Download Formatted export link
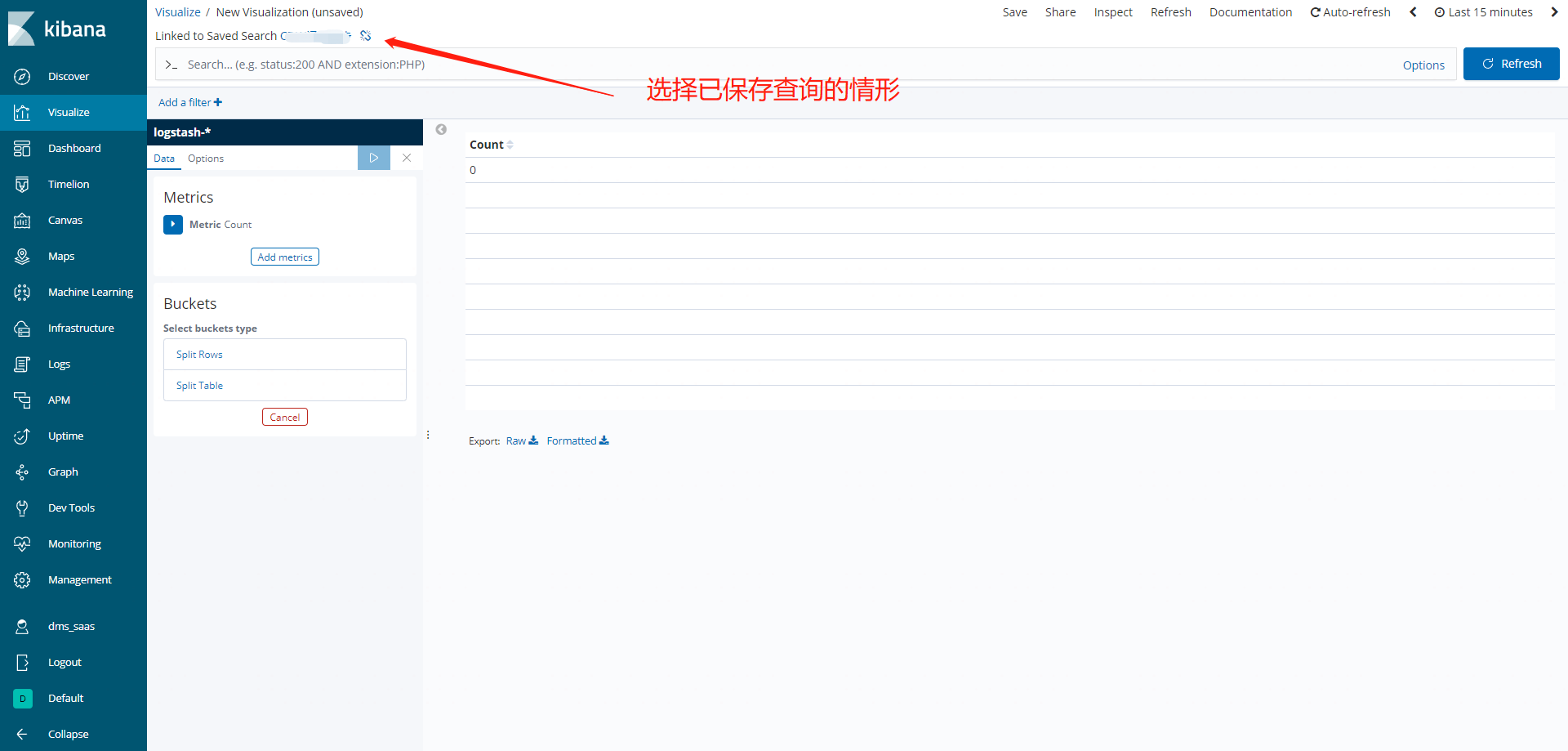 pyautogui.click(x=578, y=440)
